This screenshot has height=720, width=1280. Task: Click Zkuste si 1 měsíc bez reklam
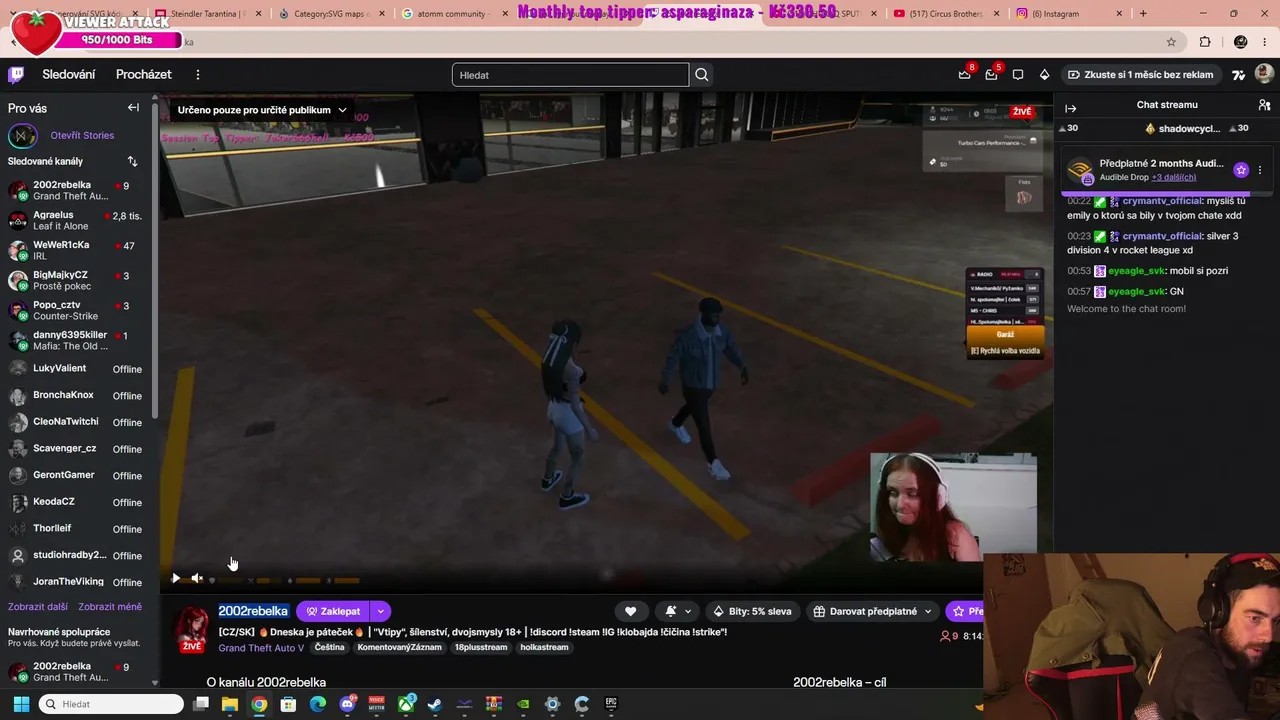coord(1140,75)
